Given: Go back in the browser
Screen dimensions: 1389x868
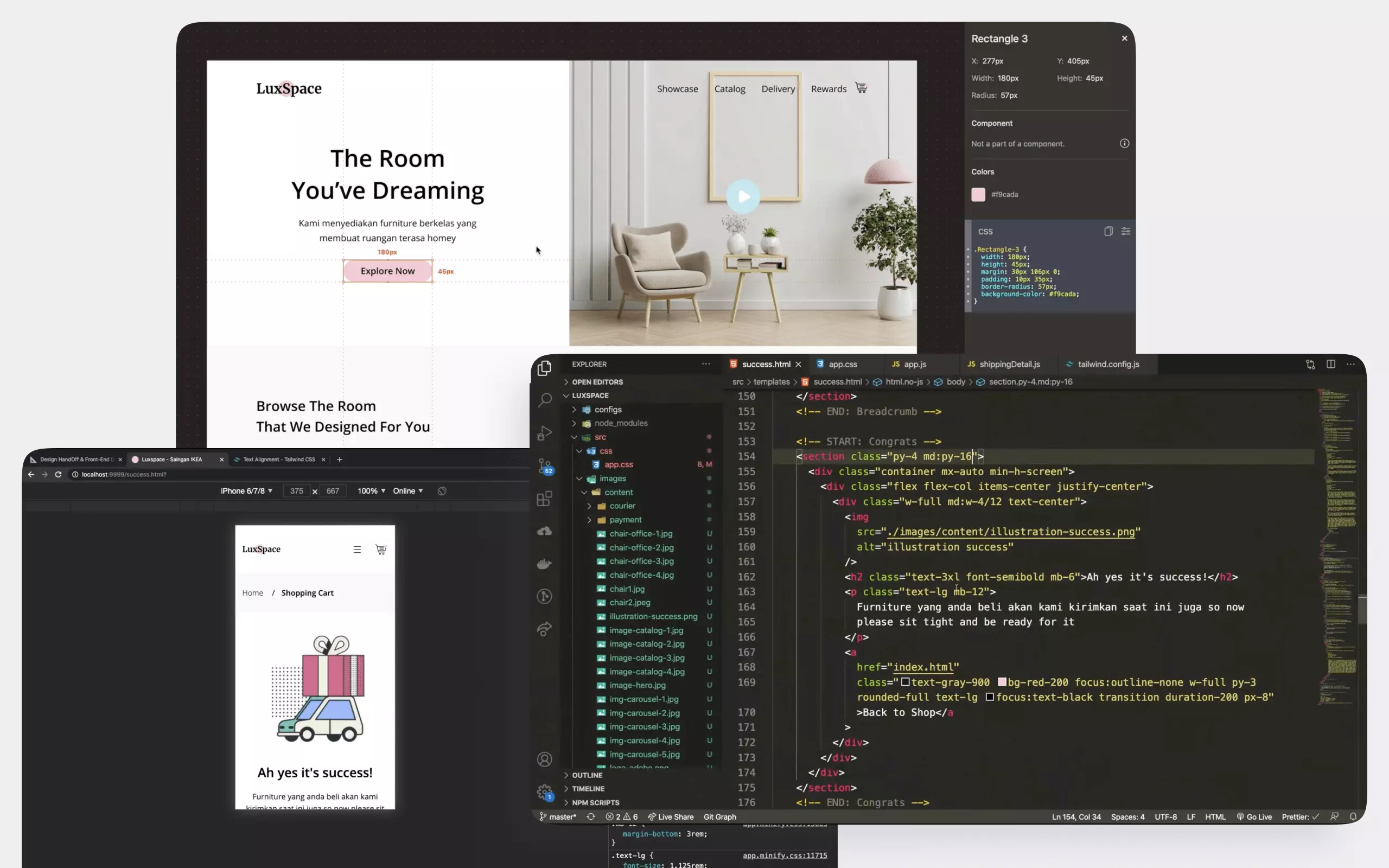Looking at the screenshot, I should coord(31,474).
